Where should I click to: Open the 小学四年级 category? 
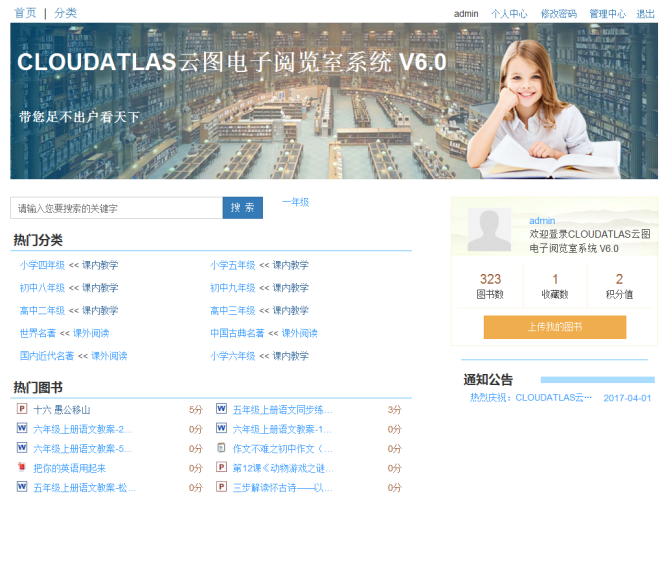[x=42, y=265]
